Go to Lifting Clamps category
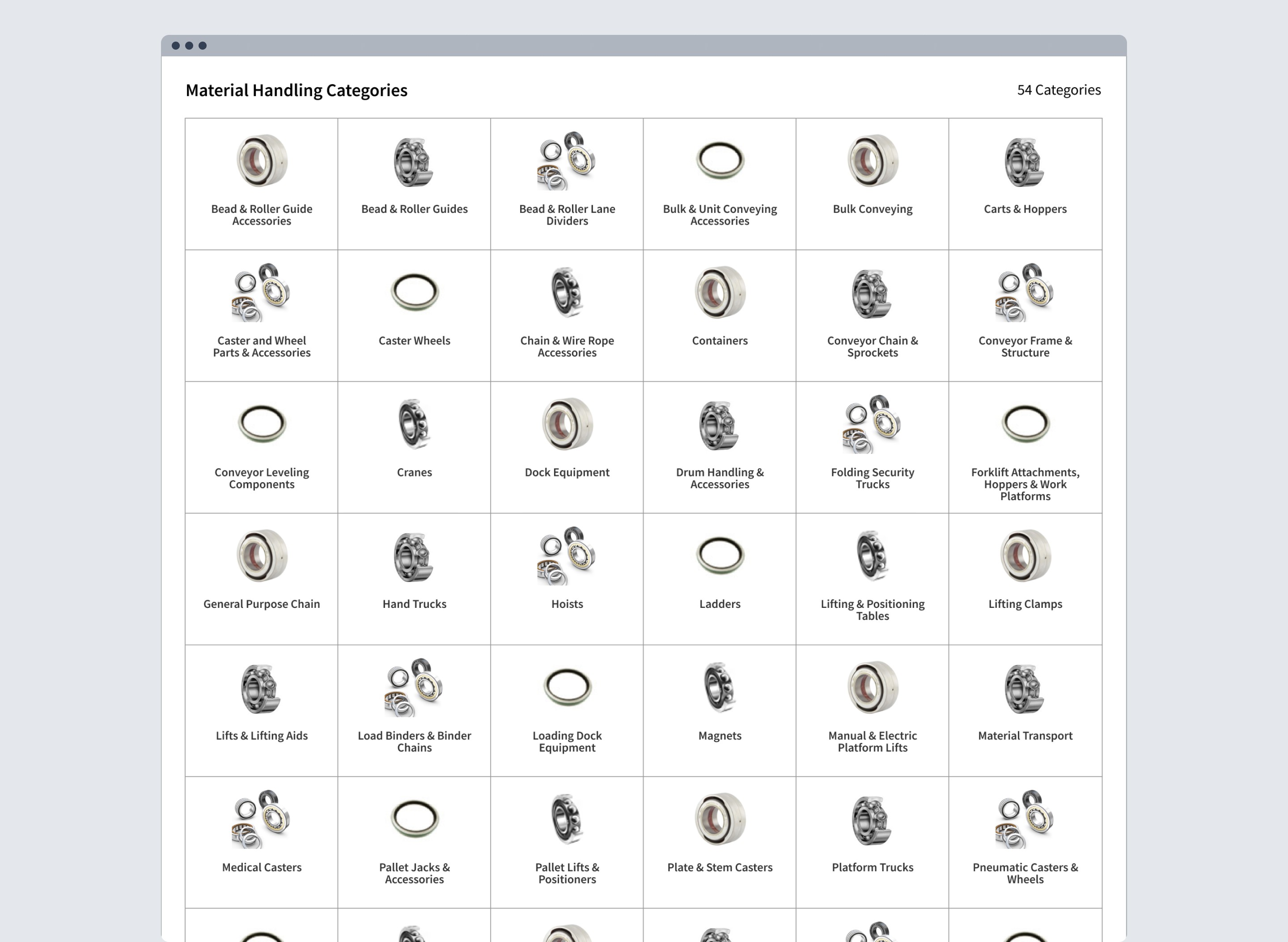1288x942 pixels. tap(1025, 604)
